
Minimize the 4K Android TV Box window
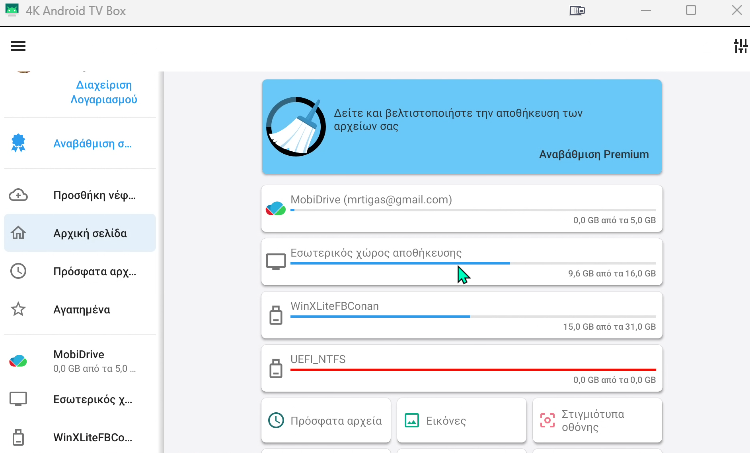[x=646, y=10]
